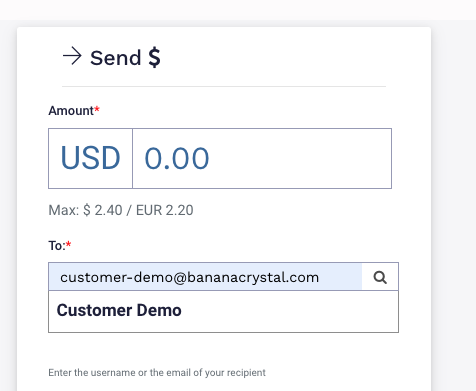Click the username or email helper text
The height and width of the screenshot is (391, 476).
pos(157,372)
